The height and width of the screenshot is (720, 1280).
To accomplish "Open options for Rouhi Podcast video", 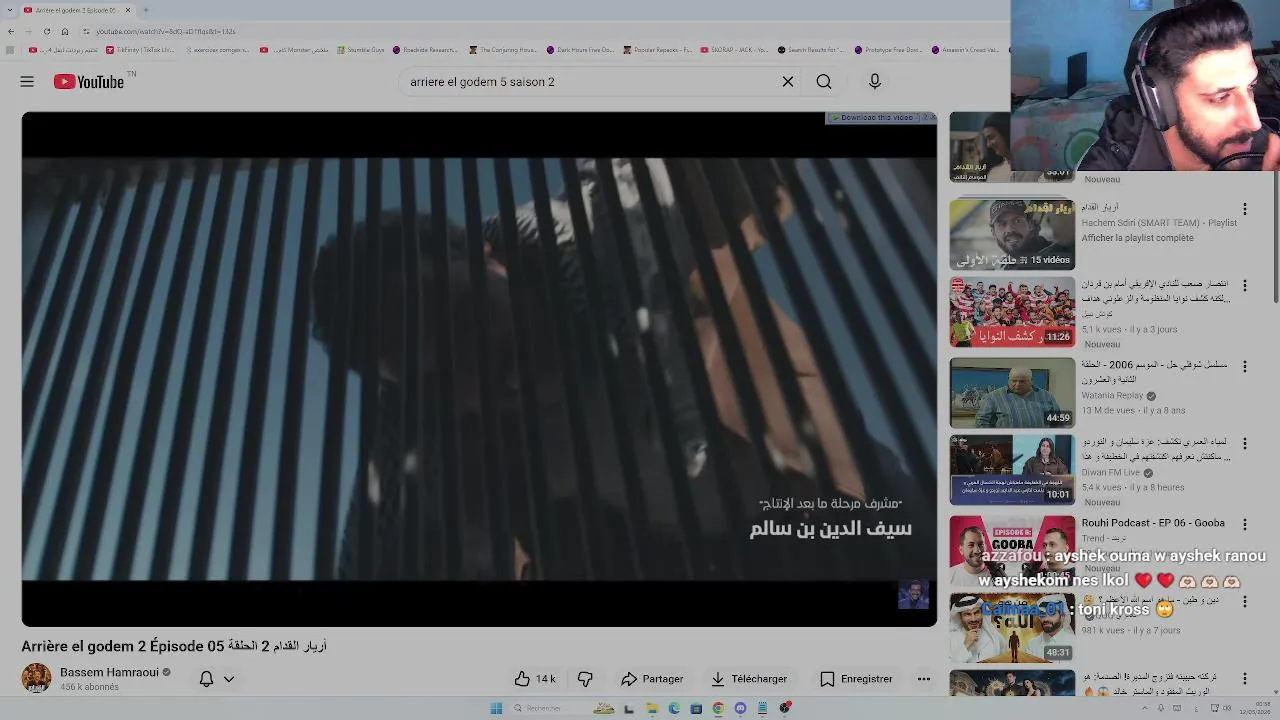I will pos(1245,524).
